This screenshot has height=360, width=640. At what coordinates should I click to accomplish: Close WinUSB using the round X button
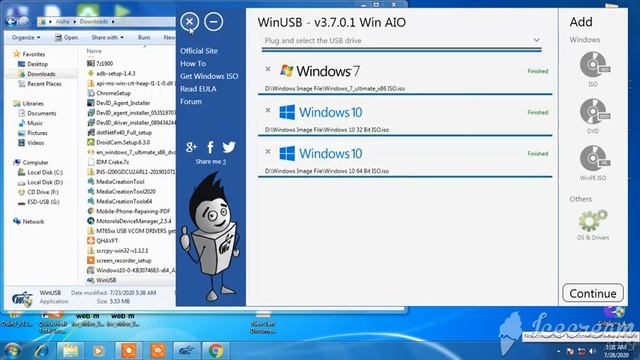[x=190, y=22]
